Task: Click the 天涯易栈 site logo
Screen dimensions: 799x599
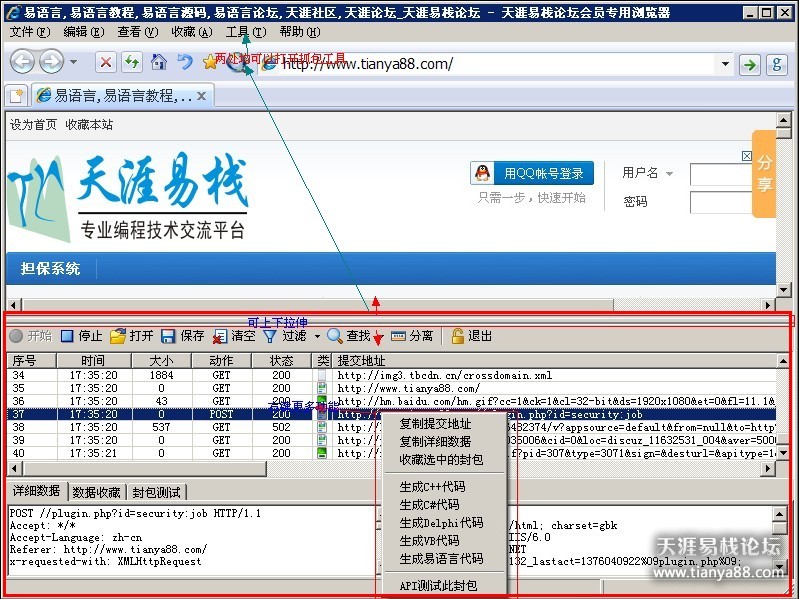Action: click(128, 198)
